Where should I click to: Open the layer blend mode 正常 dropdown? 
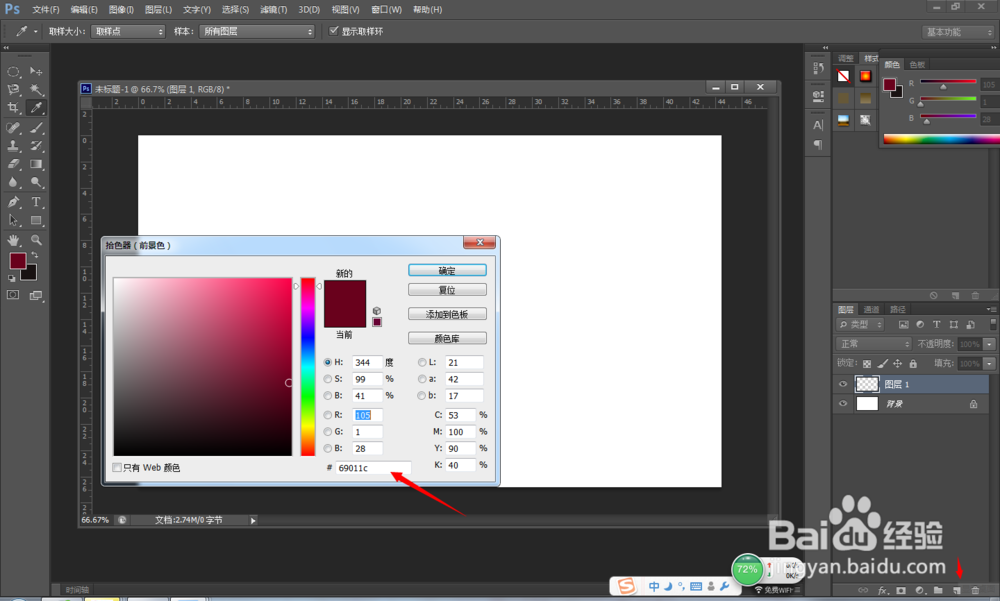pyautogui.click(x=873, y=344)
